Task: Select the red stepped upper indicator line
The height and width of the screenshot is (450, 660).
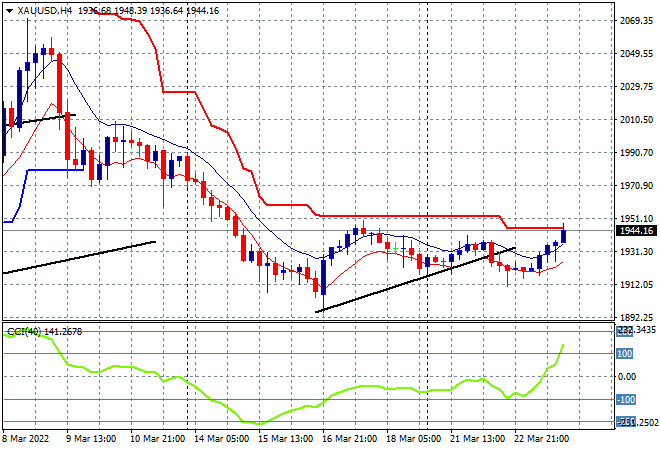Action: [x=400, y=215]
